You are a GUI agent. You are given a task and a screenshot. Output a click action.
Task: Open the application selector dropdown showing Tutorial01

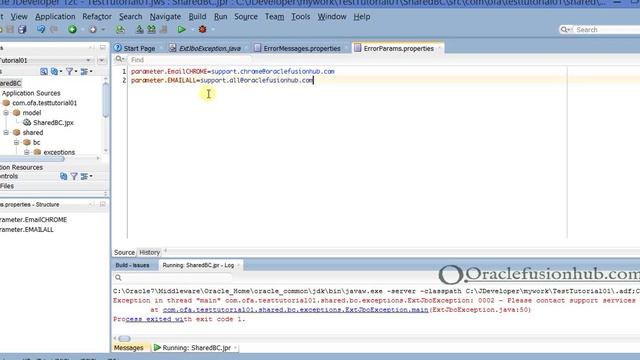46,60
